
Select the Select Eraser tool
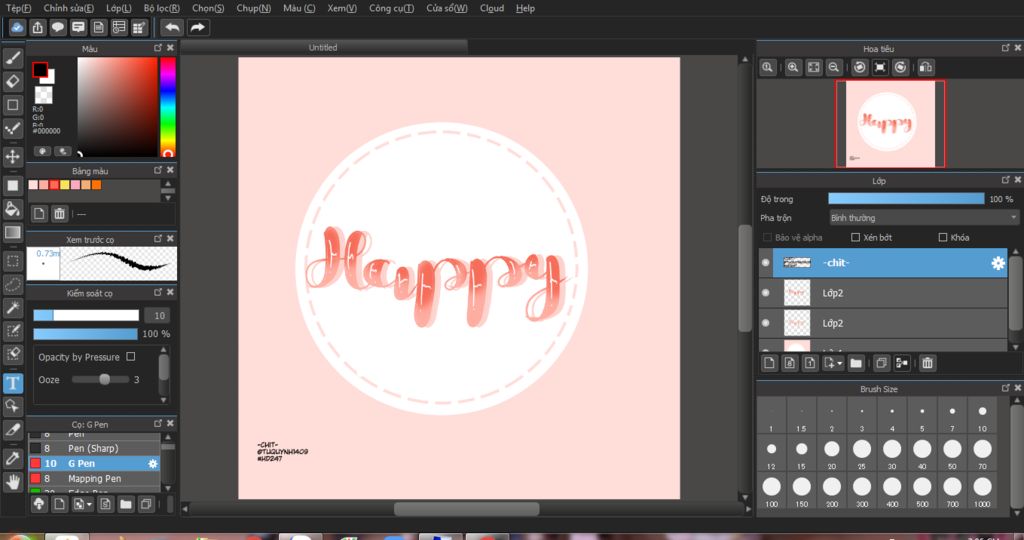click(x=12, y=353)
